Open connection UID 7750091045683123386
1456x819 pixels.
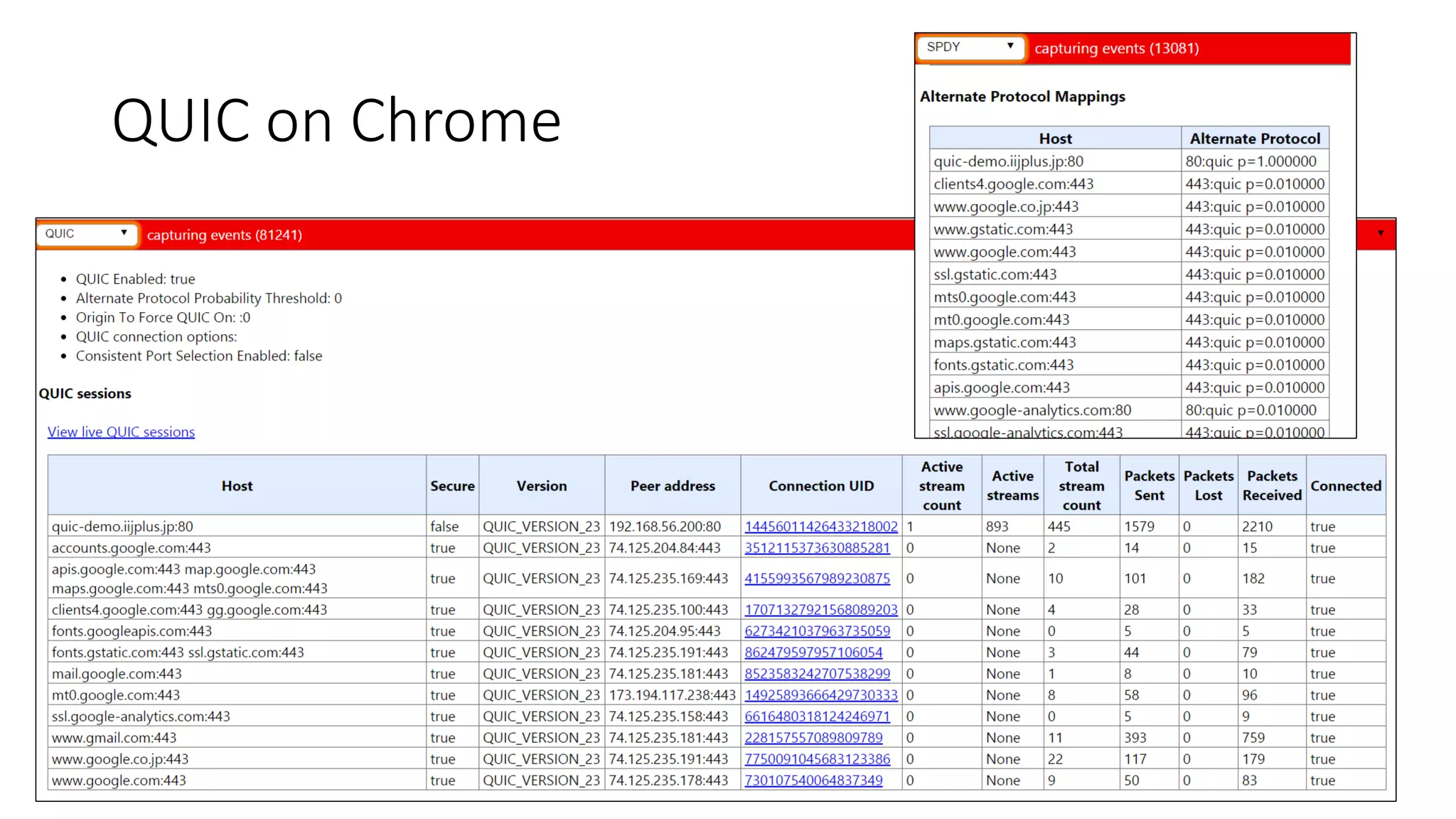point(817,759)
